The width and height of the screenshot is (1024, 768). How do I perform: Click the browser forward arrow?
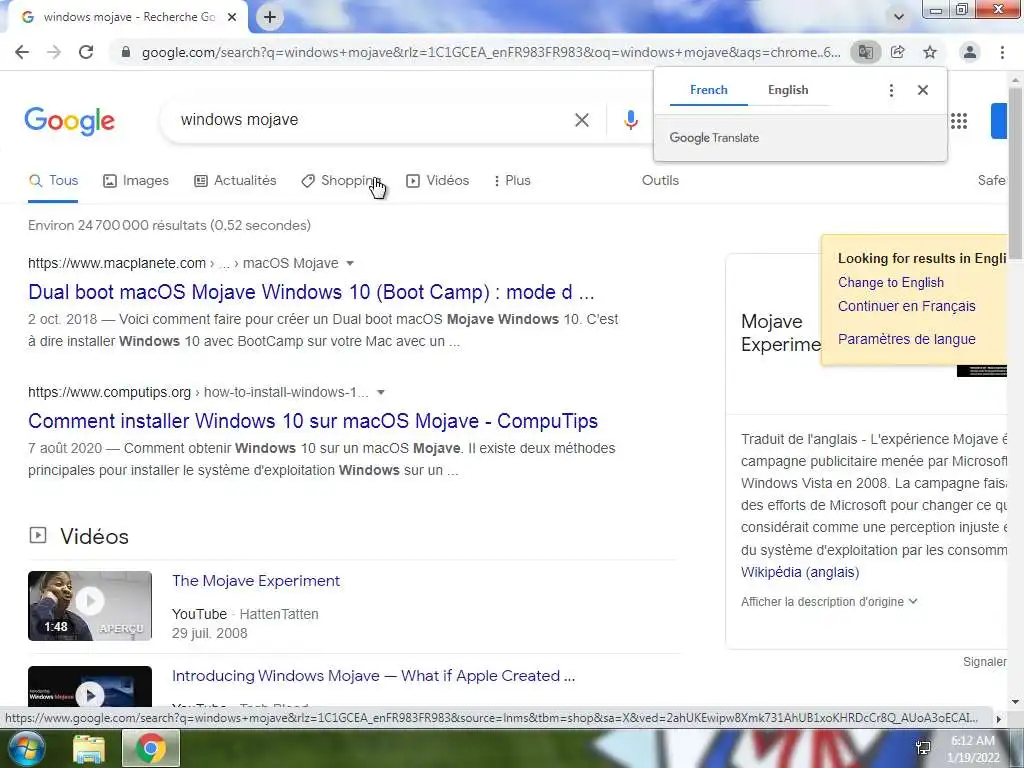tap(54, 52)
